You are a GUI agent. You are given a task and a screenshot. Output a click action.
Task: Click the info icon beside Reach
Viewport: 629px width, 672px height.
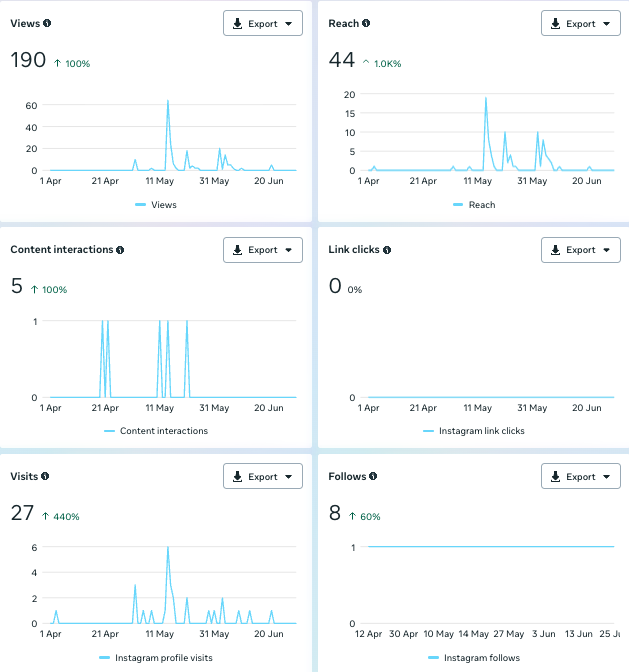(366, 23)
